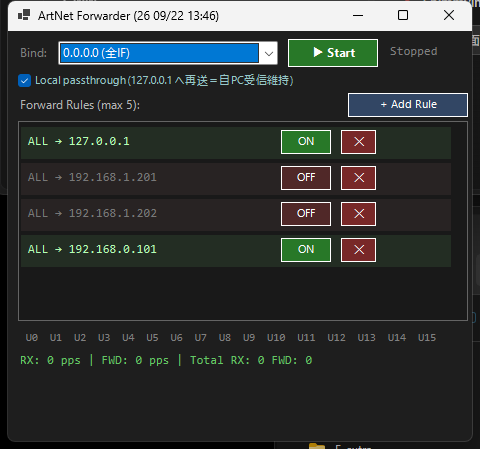Delete the 192.168.1.202 forward rule
This screenshot has height=449, width=480.
pyautogui.click(x=358, y=214)
